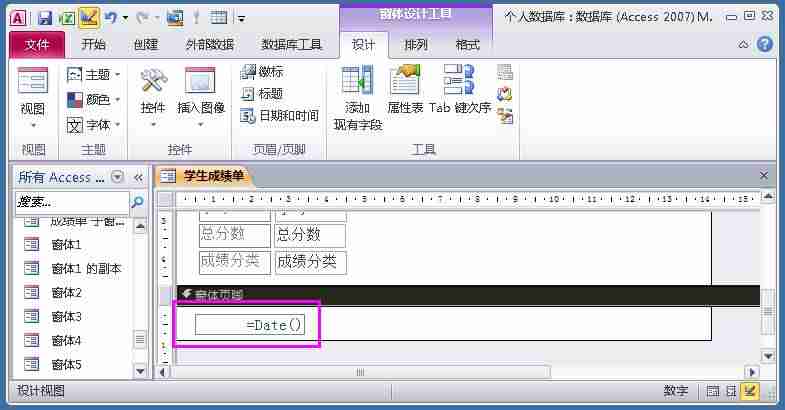The image size is (785, 410).
Task: Select the =Date() text box in footer
Action: (x=250, y=325)
